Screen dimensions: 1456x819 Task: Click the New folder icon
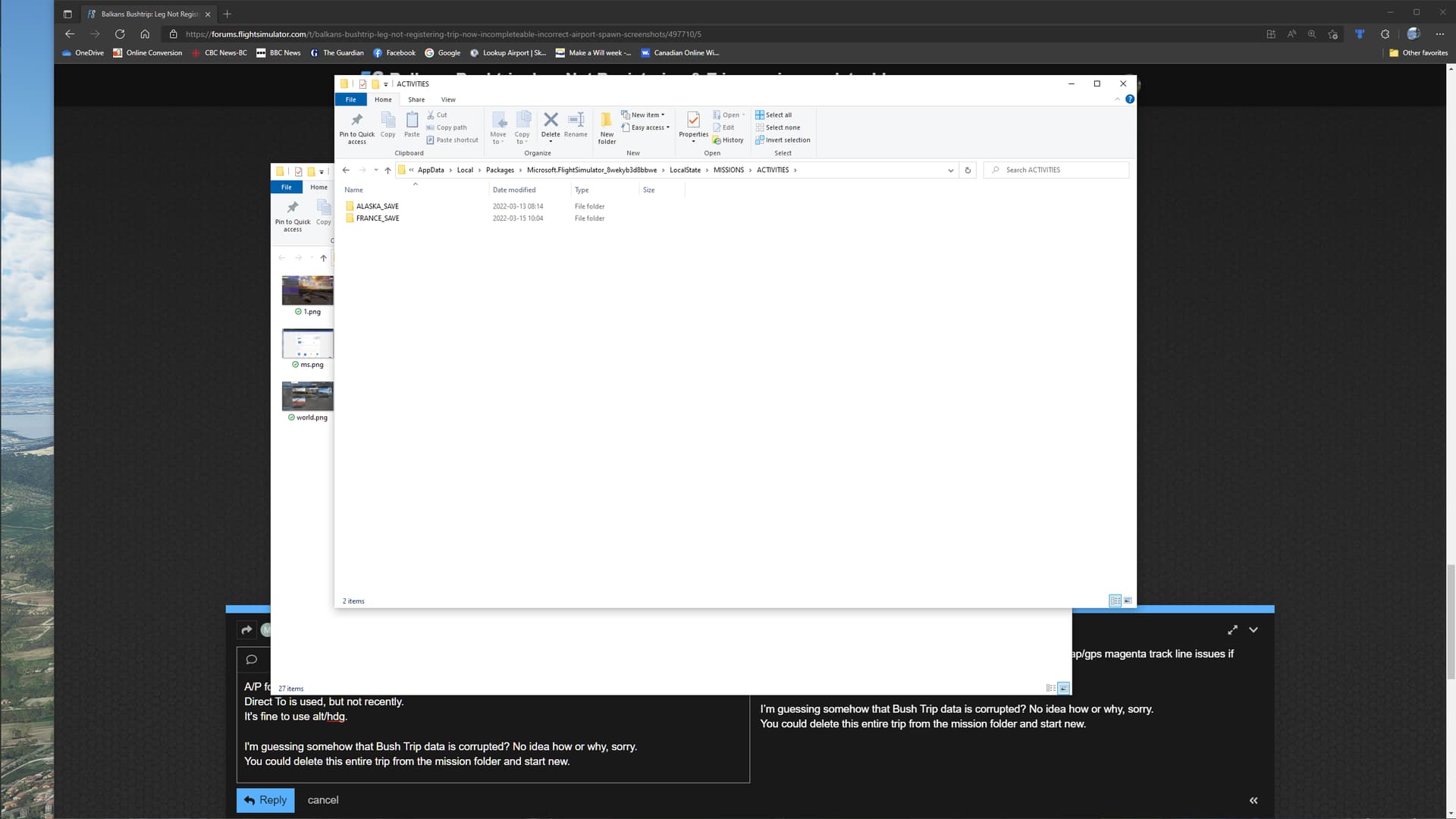pyautogui.click(x=607, y=126)
